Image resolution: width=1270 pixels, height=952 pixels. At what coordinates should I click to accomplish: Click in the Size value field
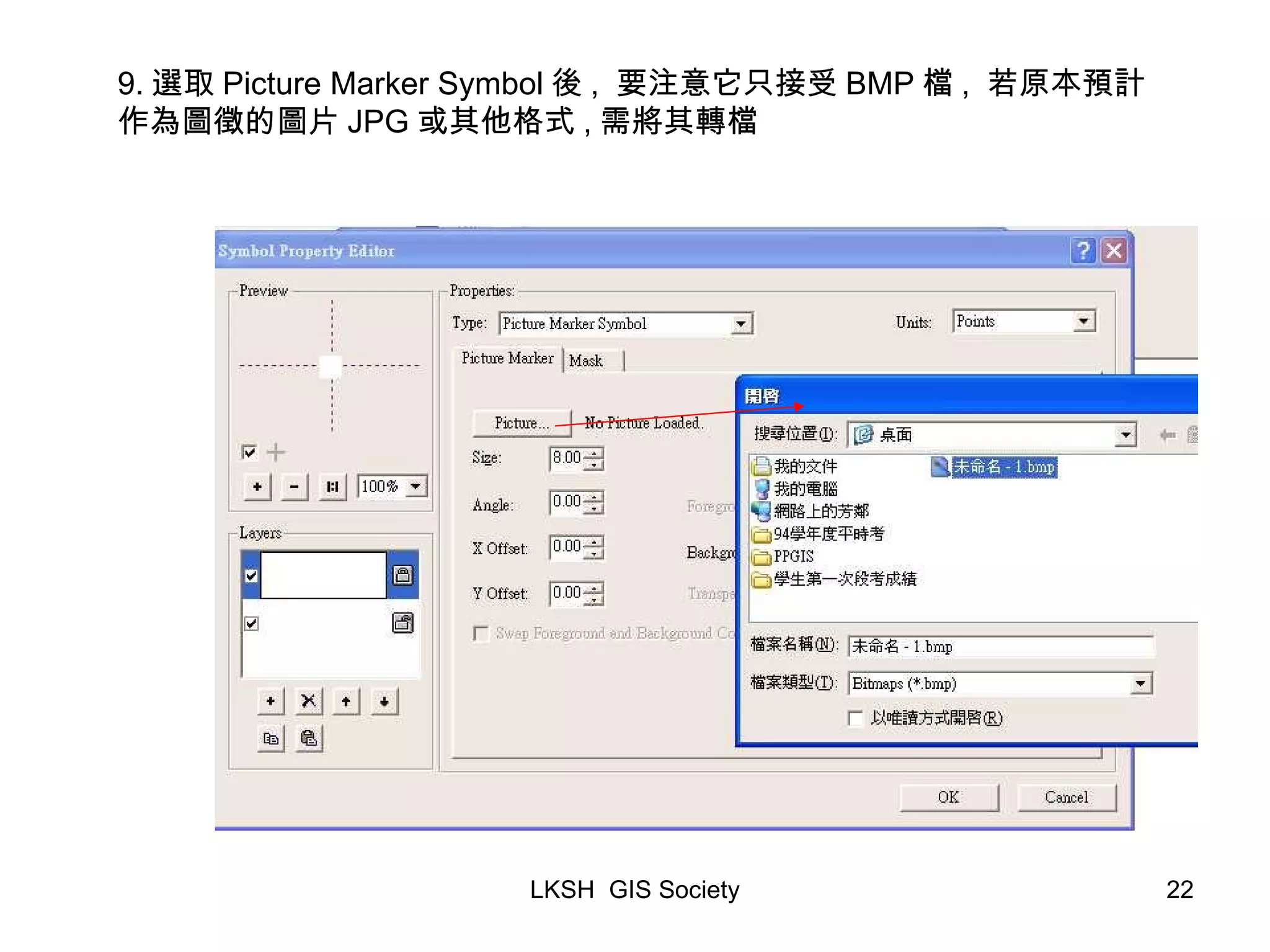(567, 458)
